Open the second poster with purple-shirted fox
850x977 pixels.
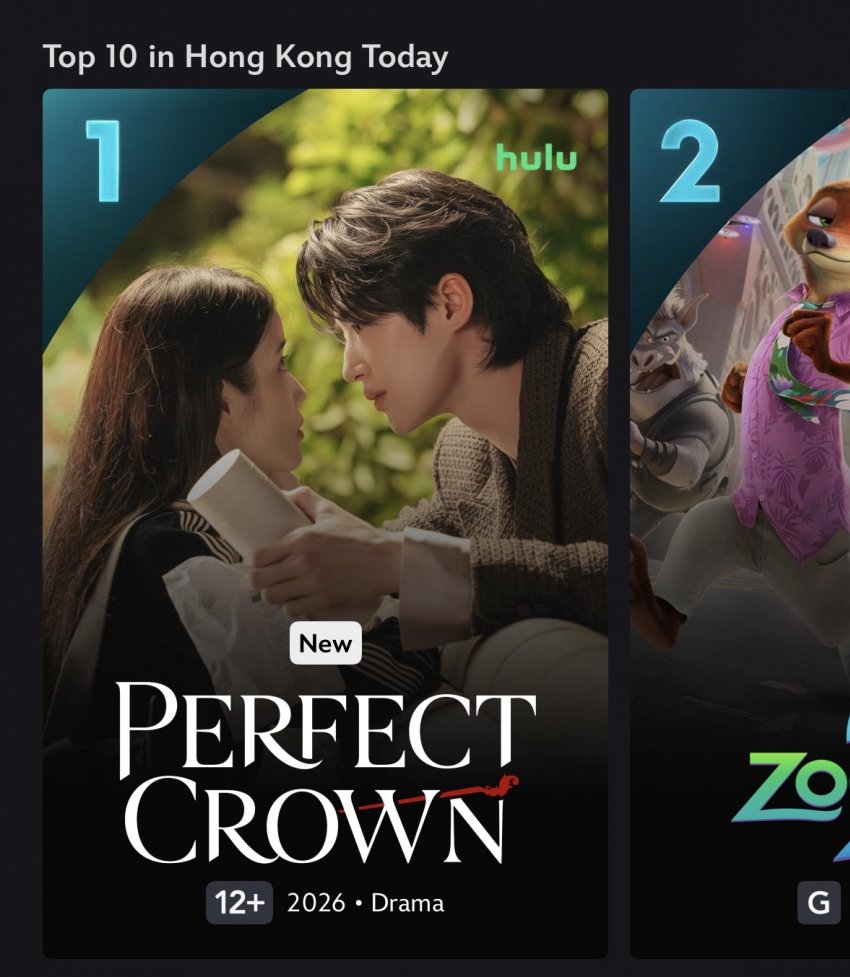coord(740,523)
